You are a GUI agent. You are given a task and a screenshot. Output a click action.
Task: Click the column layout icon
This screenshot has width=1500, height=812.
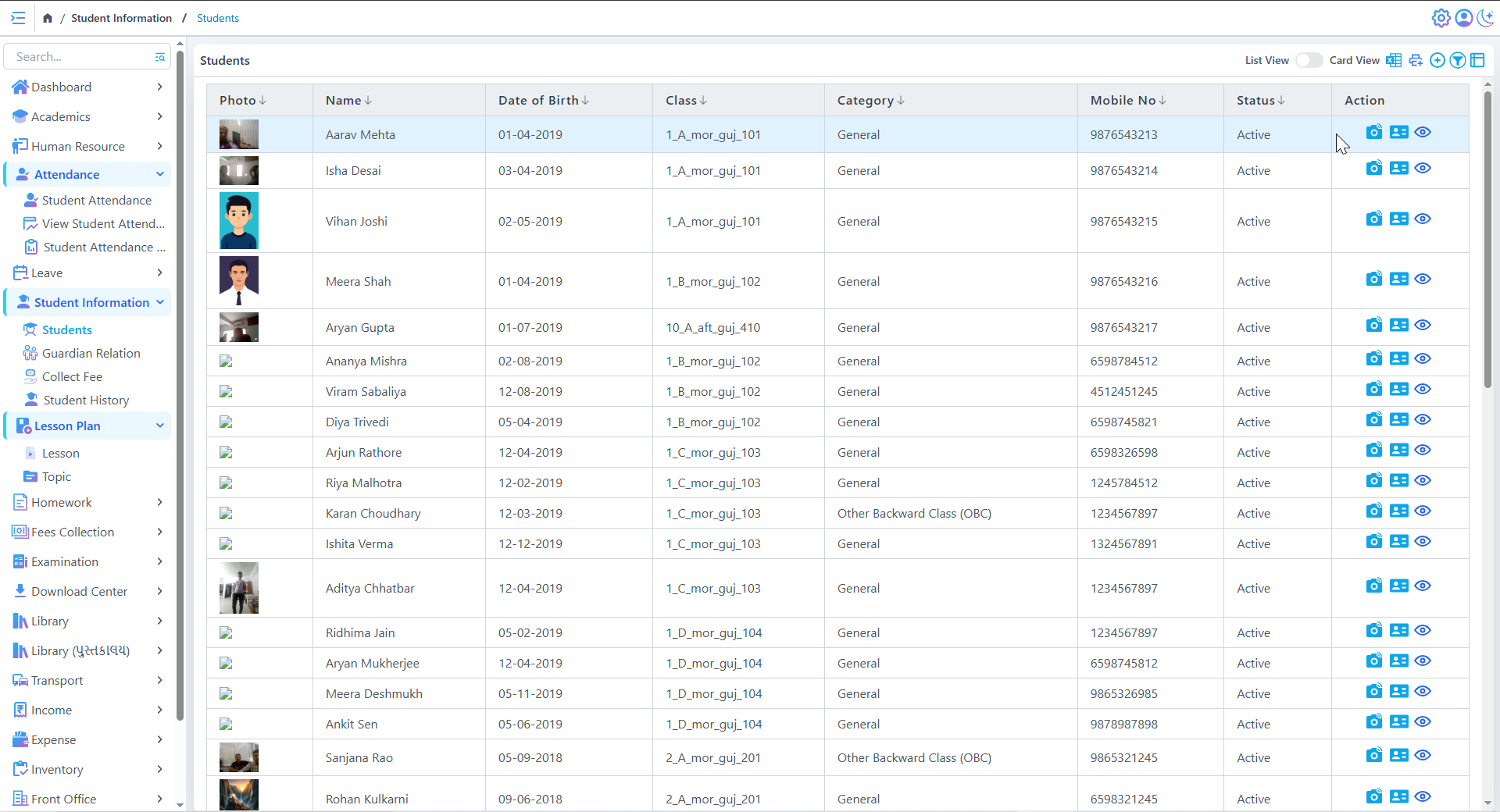click(1477, 60)
